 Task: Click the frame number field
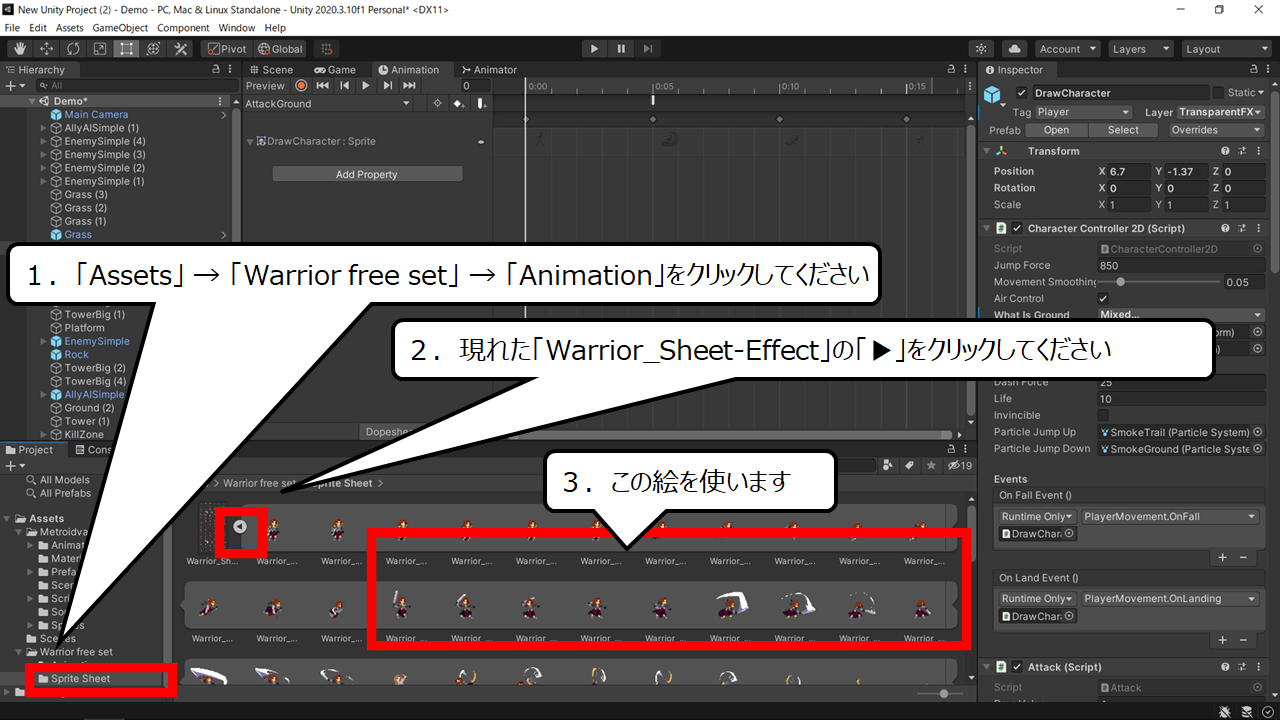coord(475,87)
